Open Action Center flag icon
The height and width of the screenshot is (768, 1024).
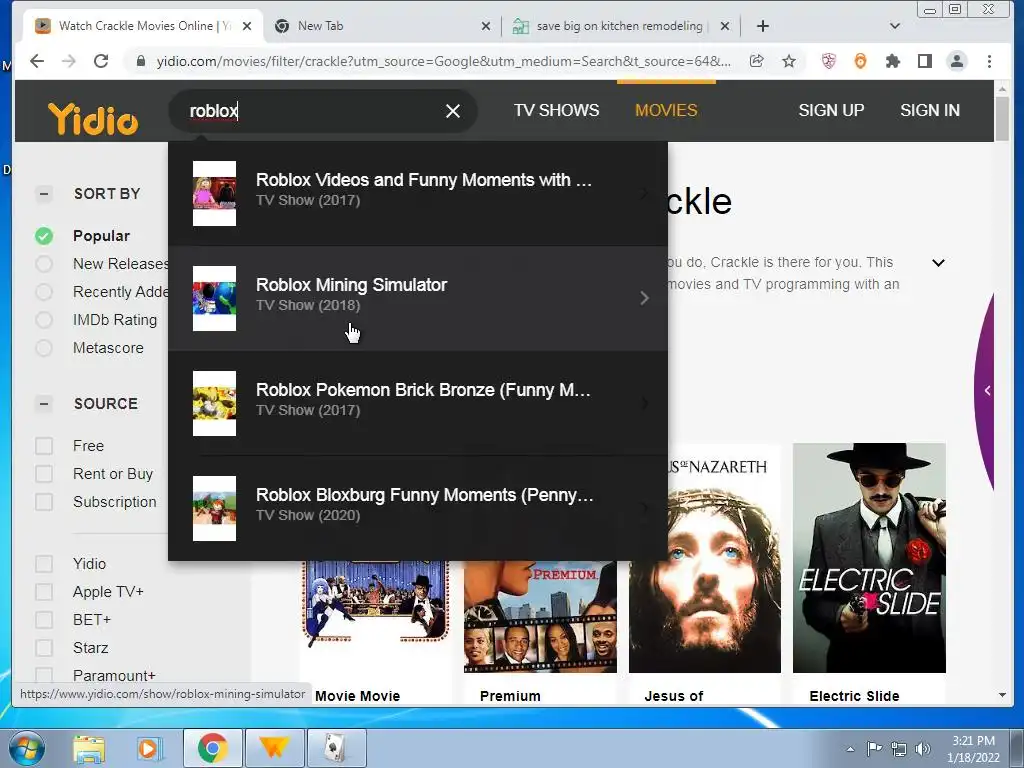(874, 749)
